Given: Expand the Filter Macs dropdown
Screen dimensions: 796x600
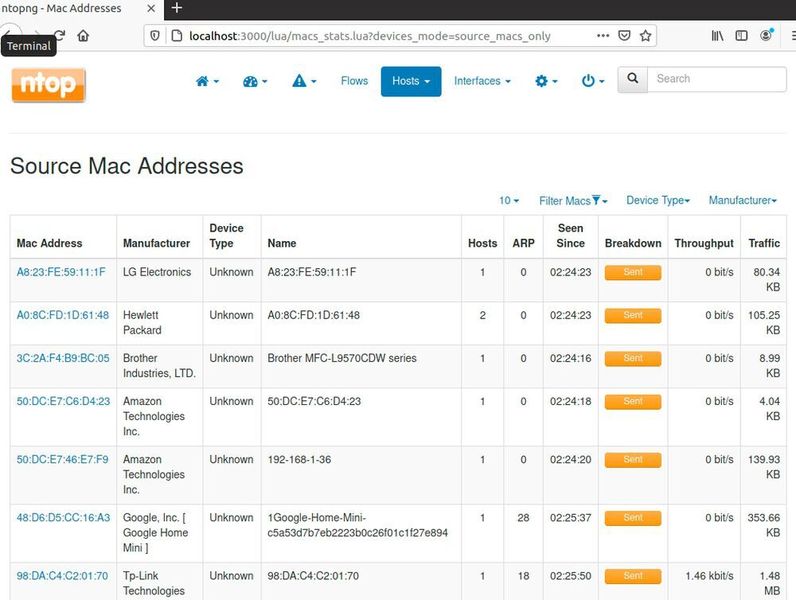Looking at the screenshot, I should click(573, 201).
